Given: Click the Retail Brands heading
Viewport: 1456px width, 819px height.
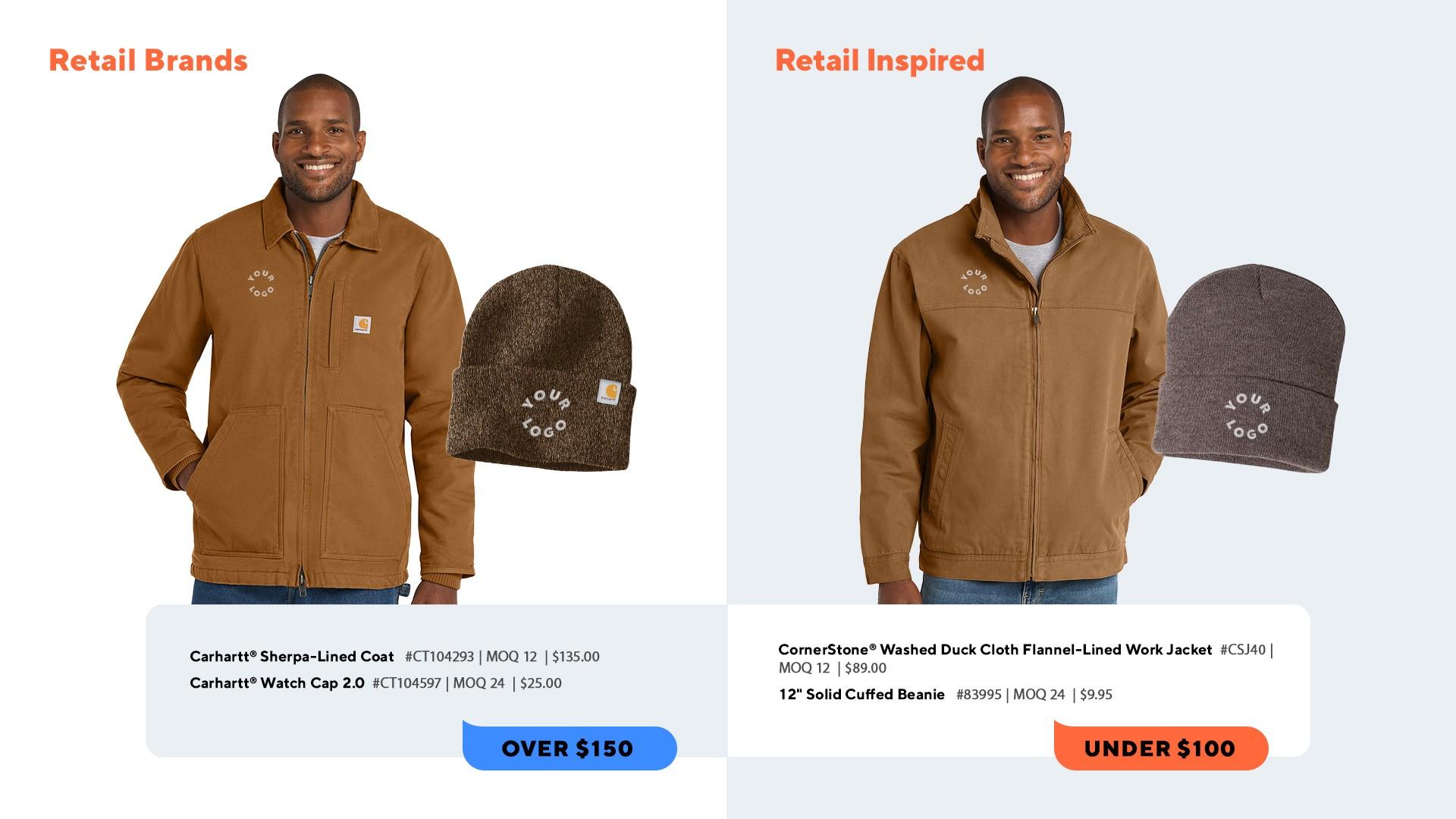Looking at the screenshot, I should 148,61.
